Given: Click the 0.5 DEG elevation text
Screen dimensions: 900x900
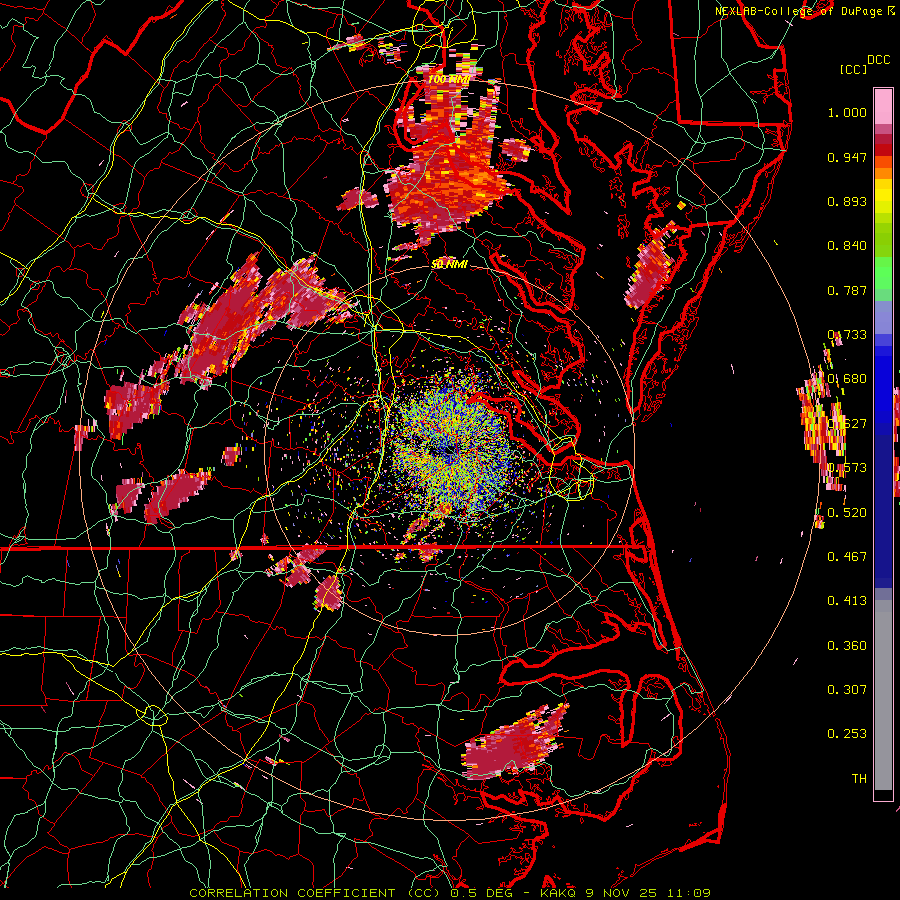Looking at the screenshot, I should pos(480,893).
